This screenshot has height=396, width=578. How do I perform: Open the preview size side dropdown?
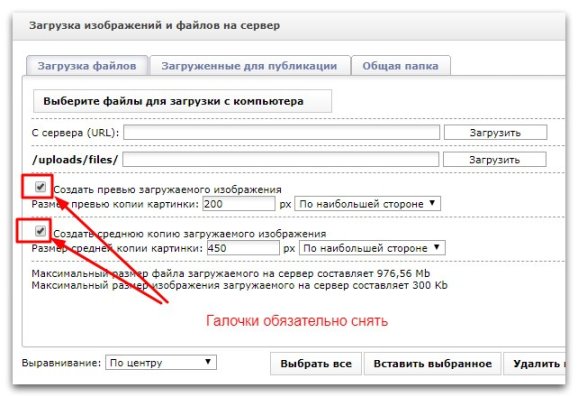(x=367, y=204)
